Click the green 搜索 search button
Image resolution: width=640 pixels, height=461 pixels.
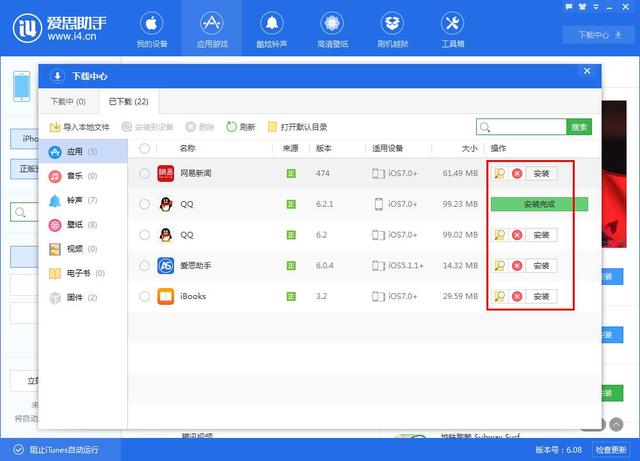[579, 127]
